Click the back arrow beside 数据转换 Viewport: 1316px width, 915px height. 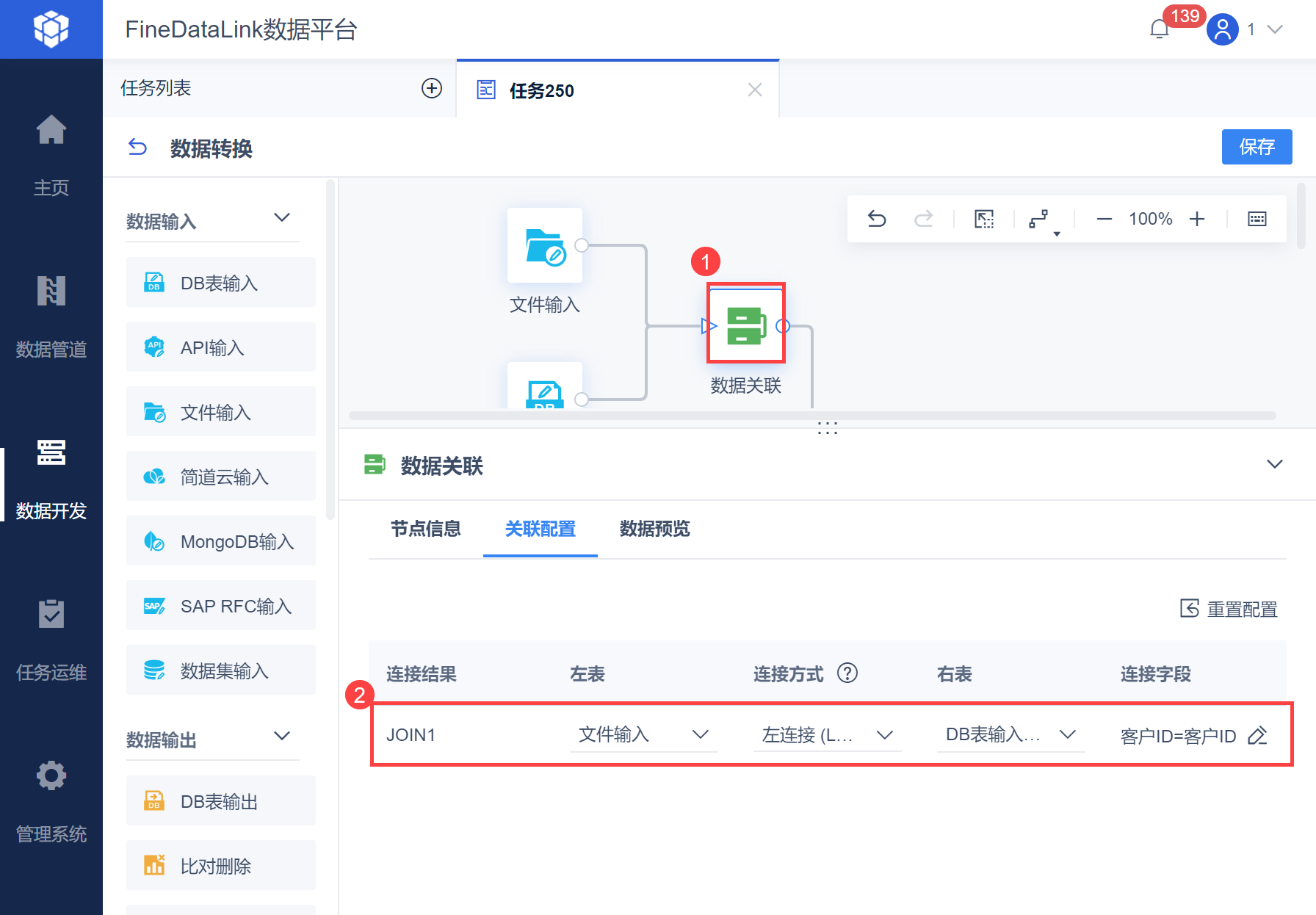pyautogui.click(x=137, y=148)
